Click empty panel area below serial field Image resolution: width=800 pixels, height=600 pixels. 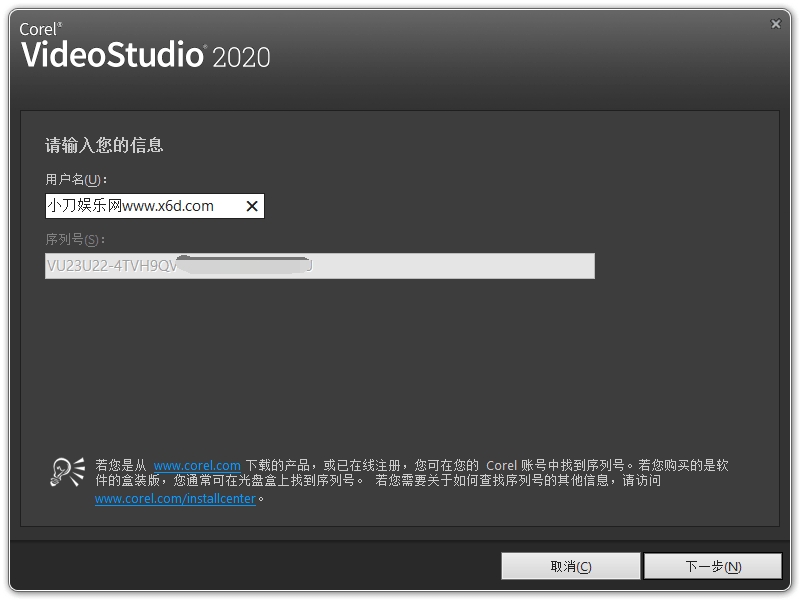pyautogui.click(x=400, y=360)
